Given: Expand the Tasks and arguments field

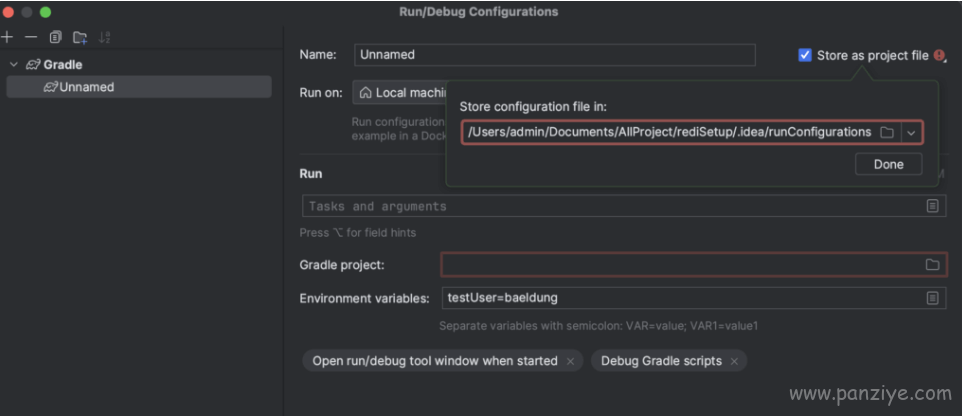Looking at the screenshot, I should [933, 206].
